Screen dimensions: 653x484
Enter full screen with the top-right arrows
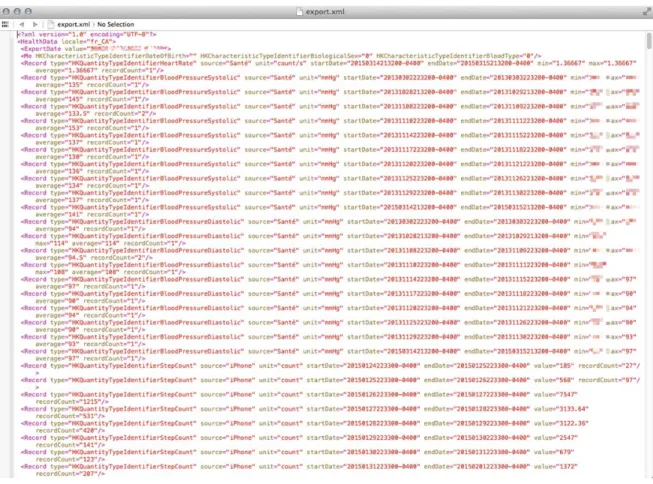pyautogui.click(x=646, y=12)
